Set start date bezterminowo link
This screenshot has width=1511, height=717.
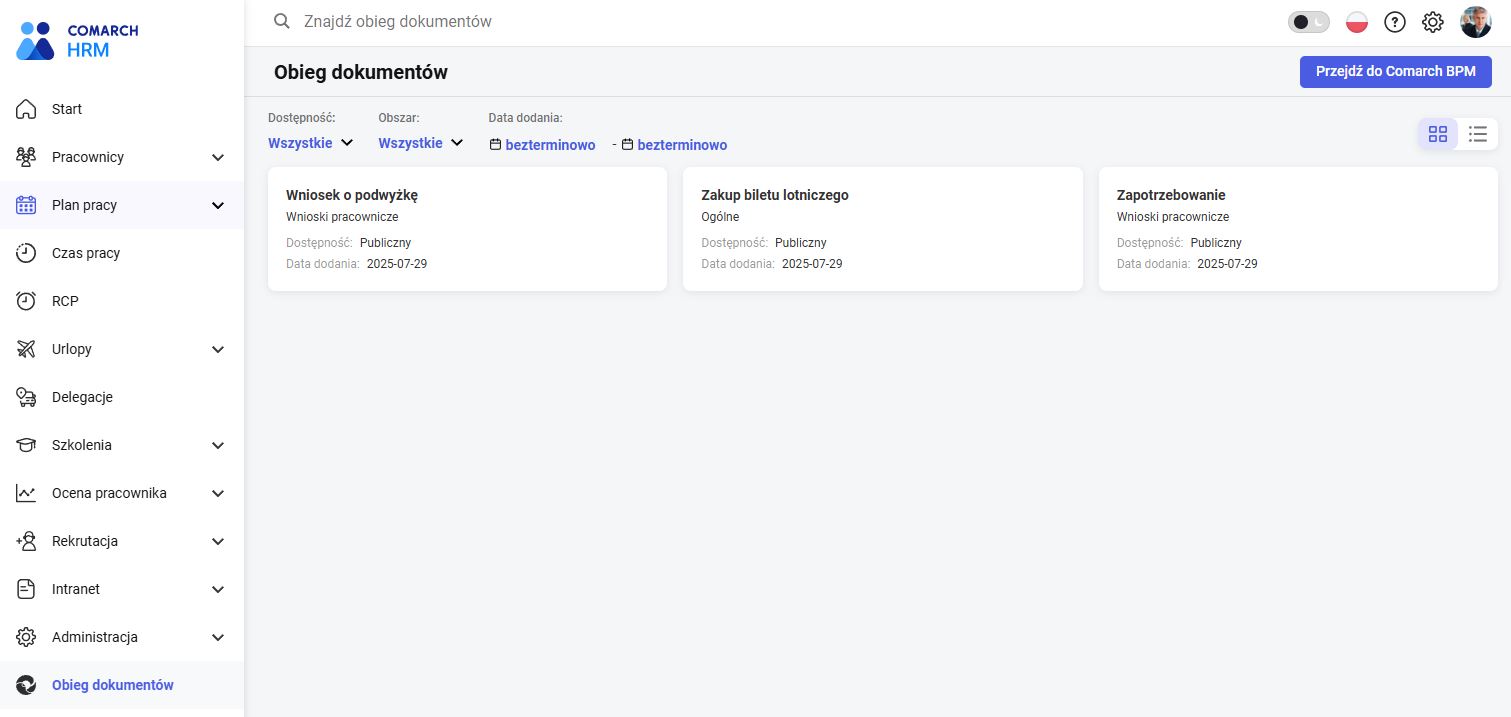point(550,145)
